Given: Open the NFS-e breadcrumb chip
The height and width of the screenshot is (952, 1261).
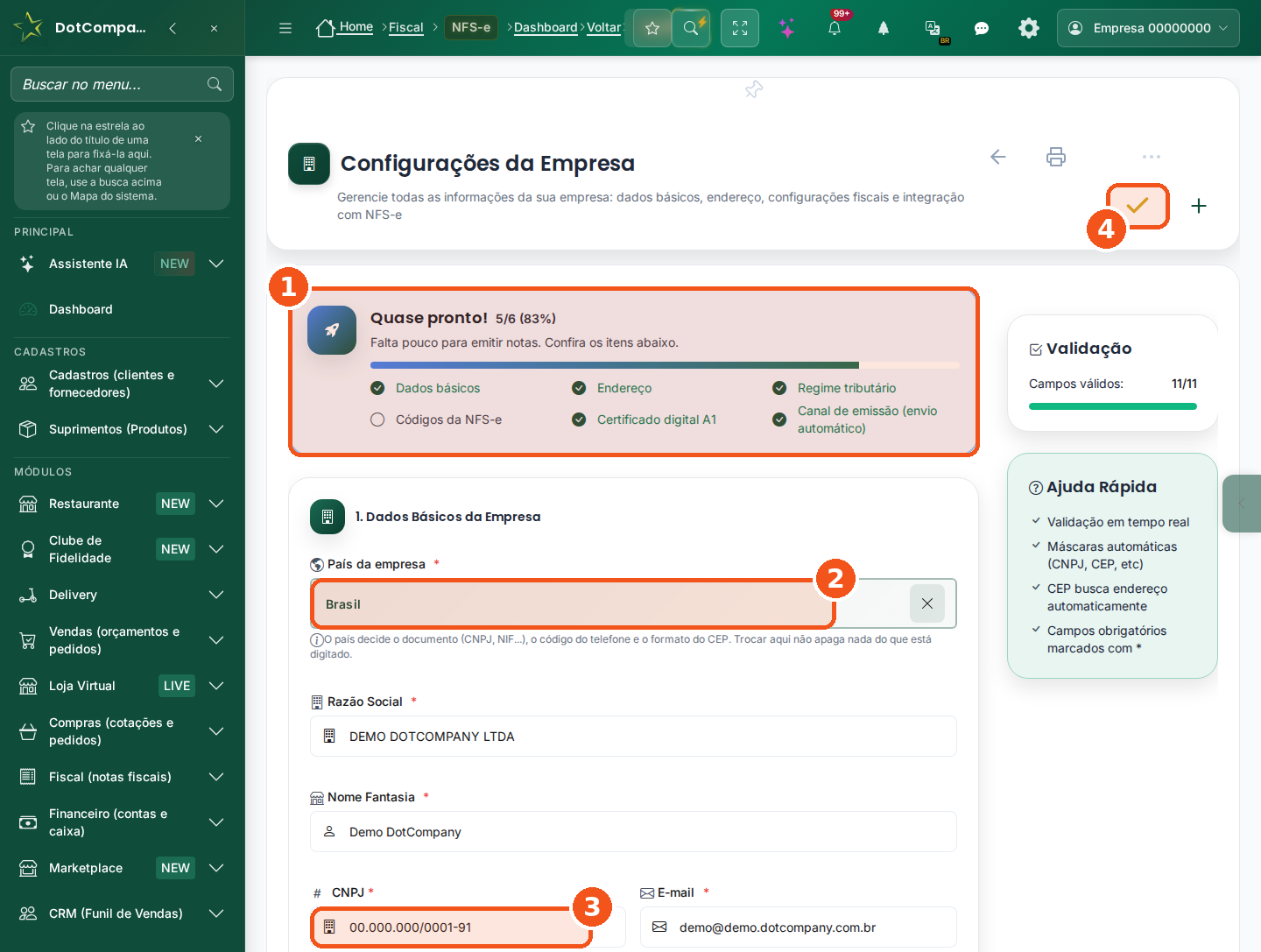Looking at the screenshot, I should click(471, 28).
